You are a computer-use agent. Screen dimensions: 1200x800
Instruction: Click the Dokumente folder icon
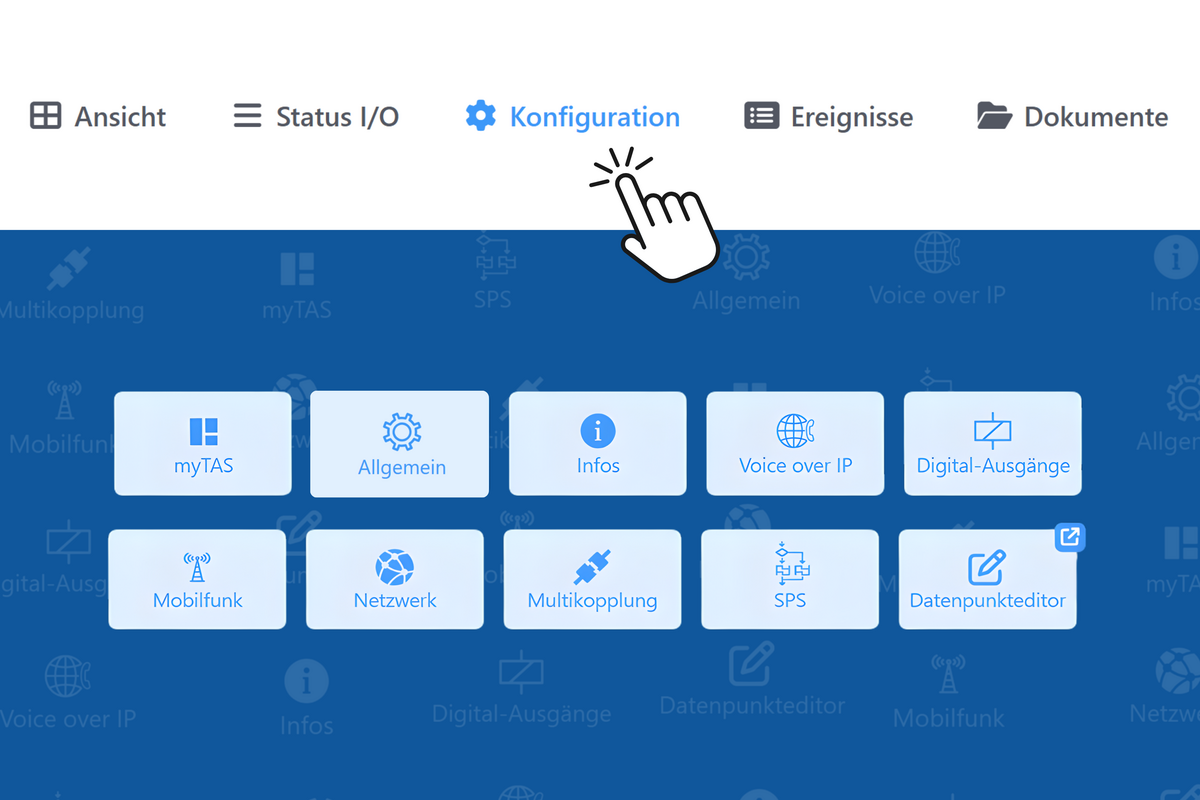coord(994,116)
